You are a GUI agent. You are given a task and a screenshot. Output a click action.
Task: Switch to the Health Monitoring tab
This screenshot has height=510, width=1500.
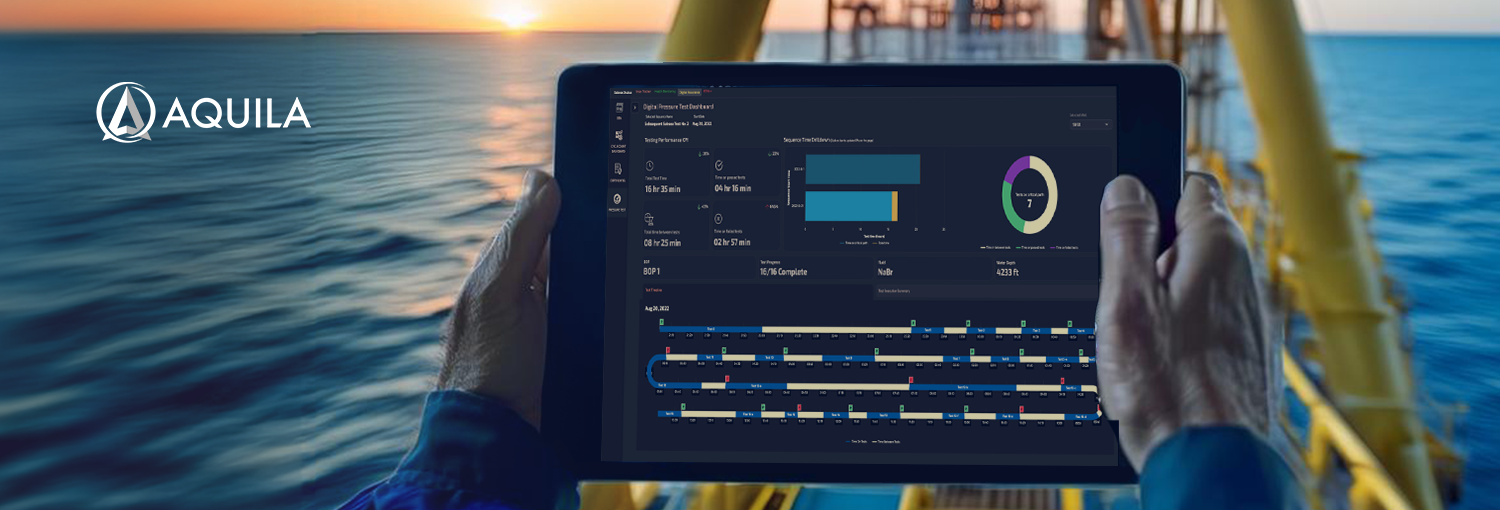(x=665, y=92)
